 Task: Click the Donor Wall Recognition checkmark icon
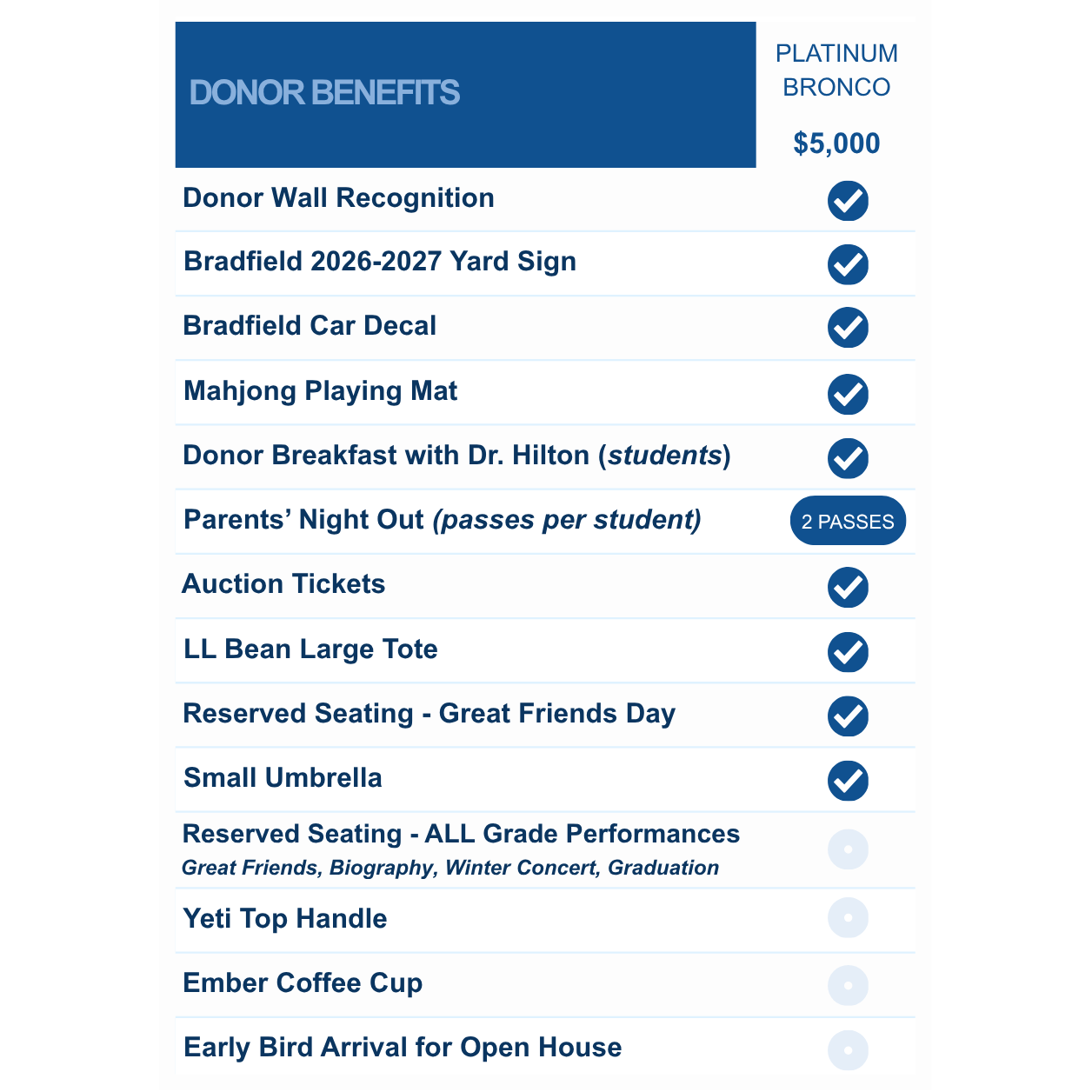pos(848,201)
